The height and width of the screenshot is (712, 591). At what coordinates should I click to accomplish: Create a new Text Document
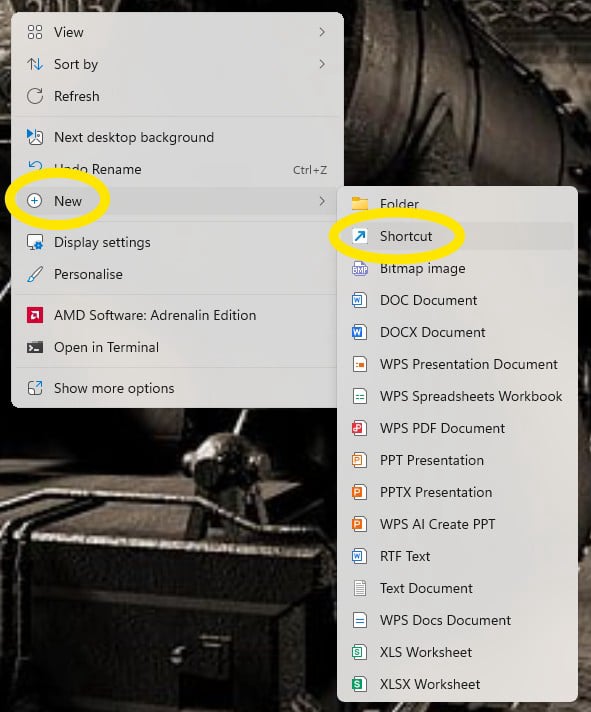click(x=458, y=588)
